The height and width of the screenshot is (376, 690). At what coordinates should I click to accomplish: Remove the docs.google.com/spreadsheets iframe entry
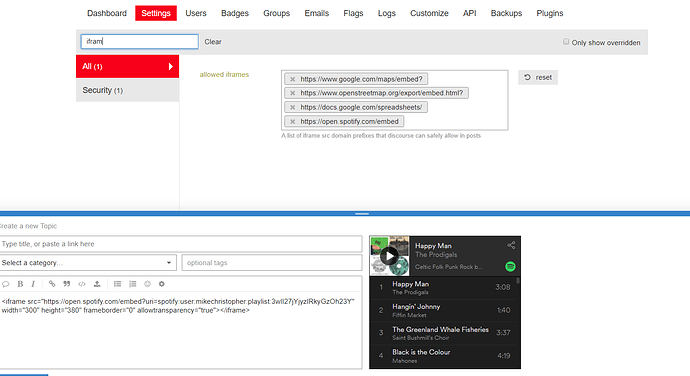pyautogui.click(x=293, y=107)
